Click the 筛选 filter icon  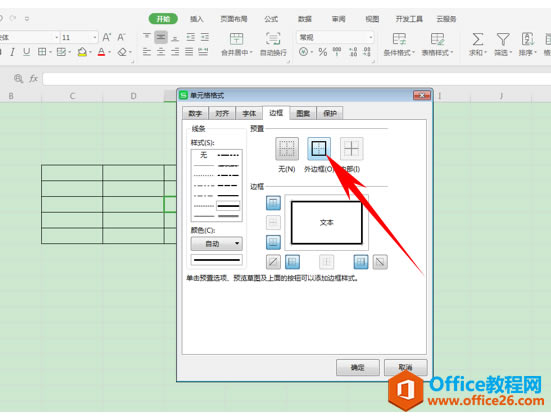503,39
